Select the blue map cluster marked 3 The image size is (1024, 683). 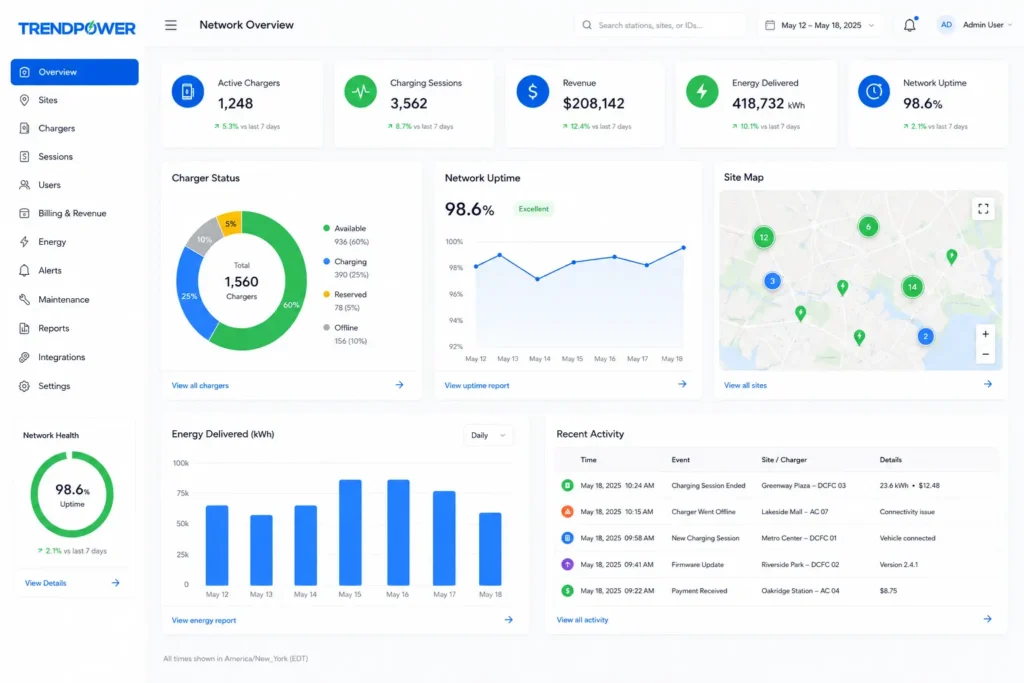(772, 281)
